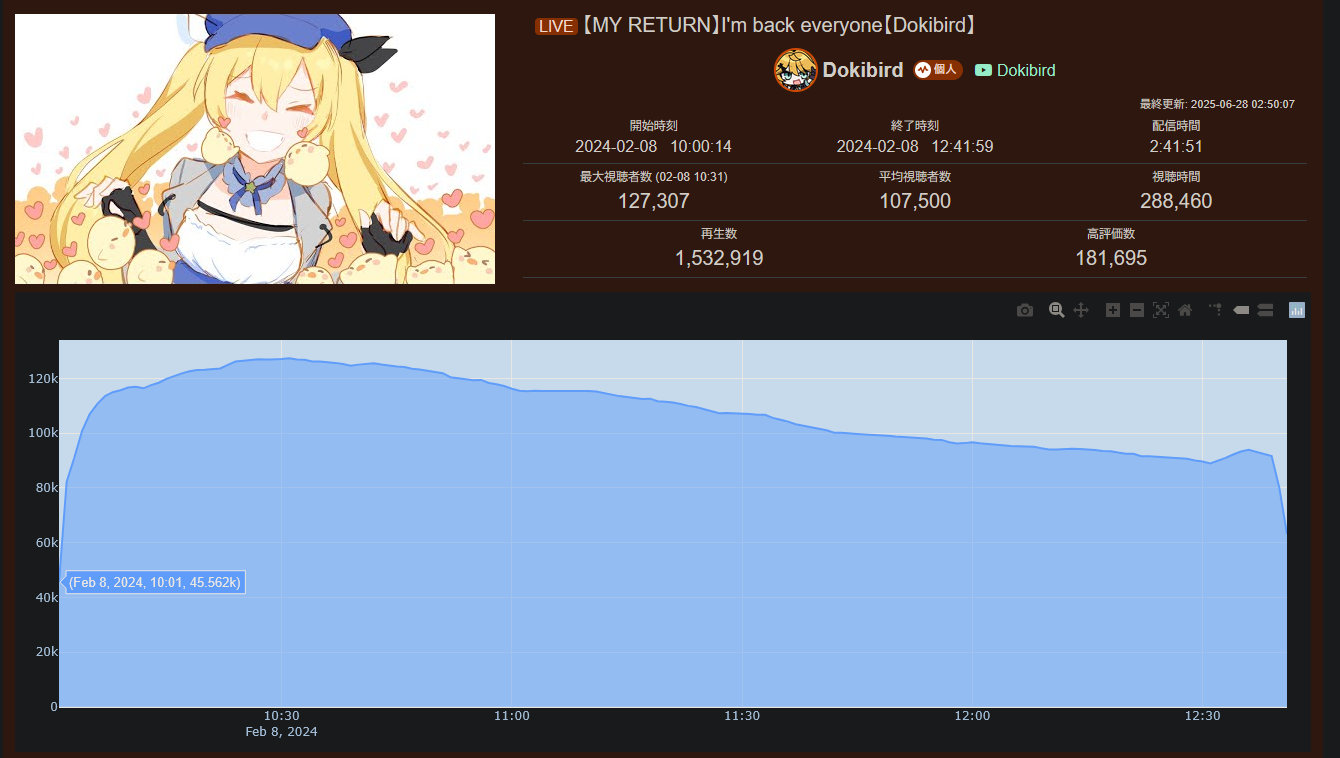
Task: Enable show closest data on hover
Action: pyautogui.click(x=1241, y=310)
